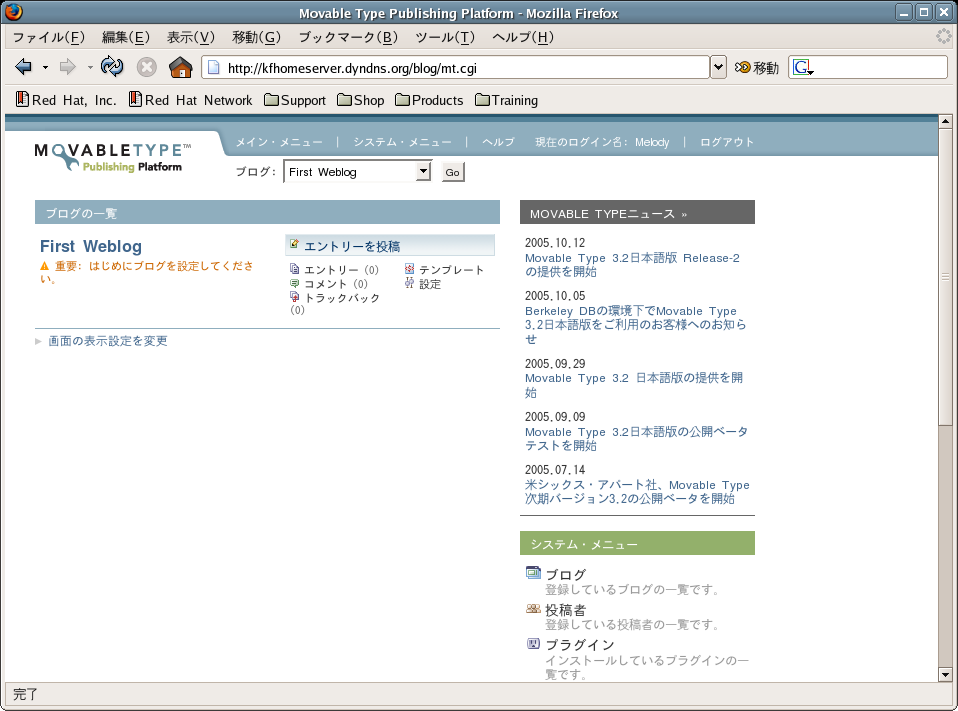This screenshot has width=958, height=711.
Task: Click the Forward navigation arrow
Action: pos(67,67)
